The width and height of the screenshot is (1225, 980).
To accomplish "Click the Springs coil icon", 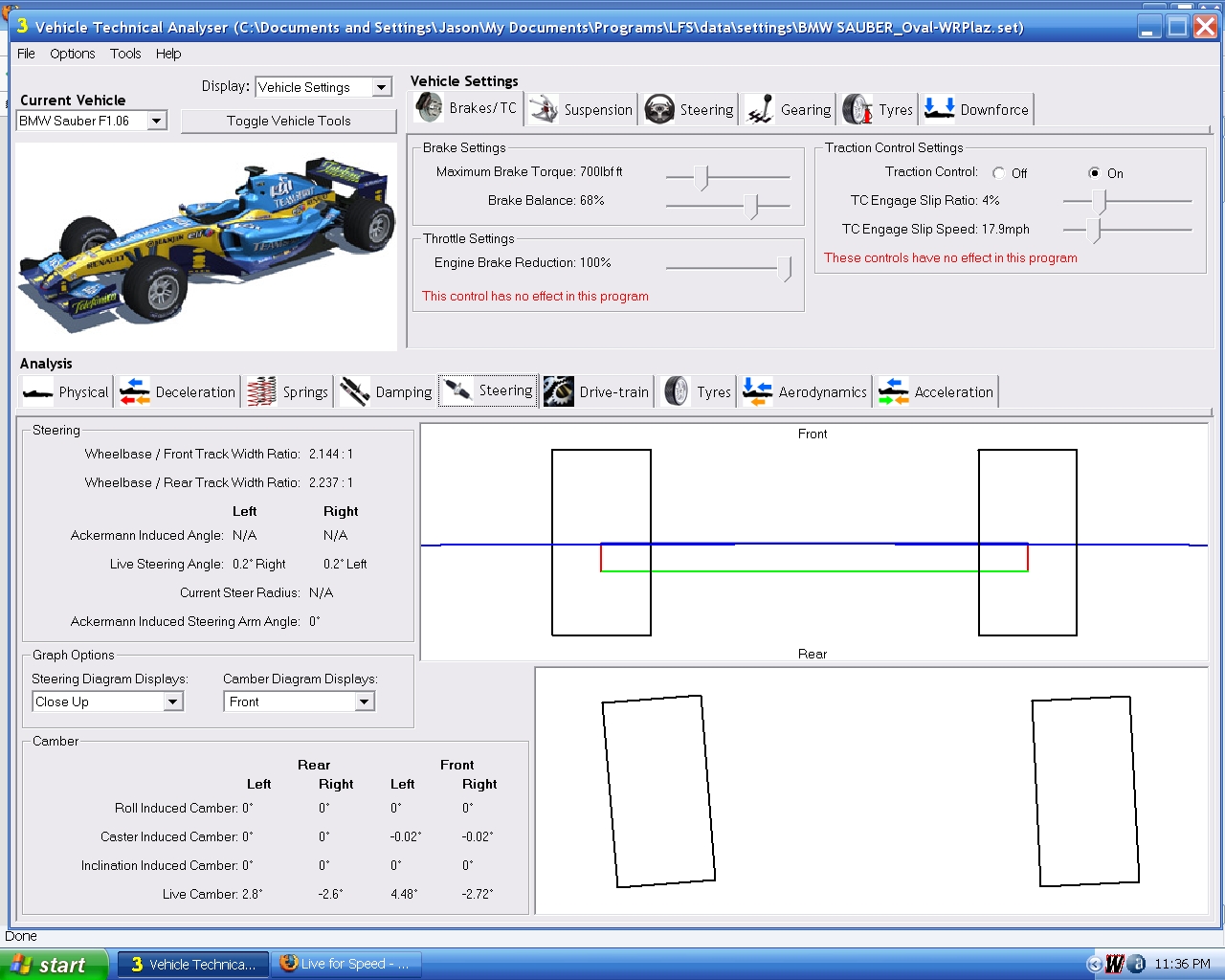I will (261, 392).
